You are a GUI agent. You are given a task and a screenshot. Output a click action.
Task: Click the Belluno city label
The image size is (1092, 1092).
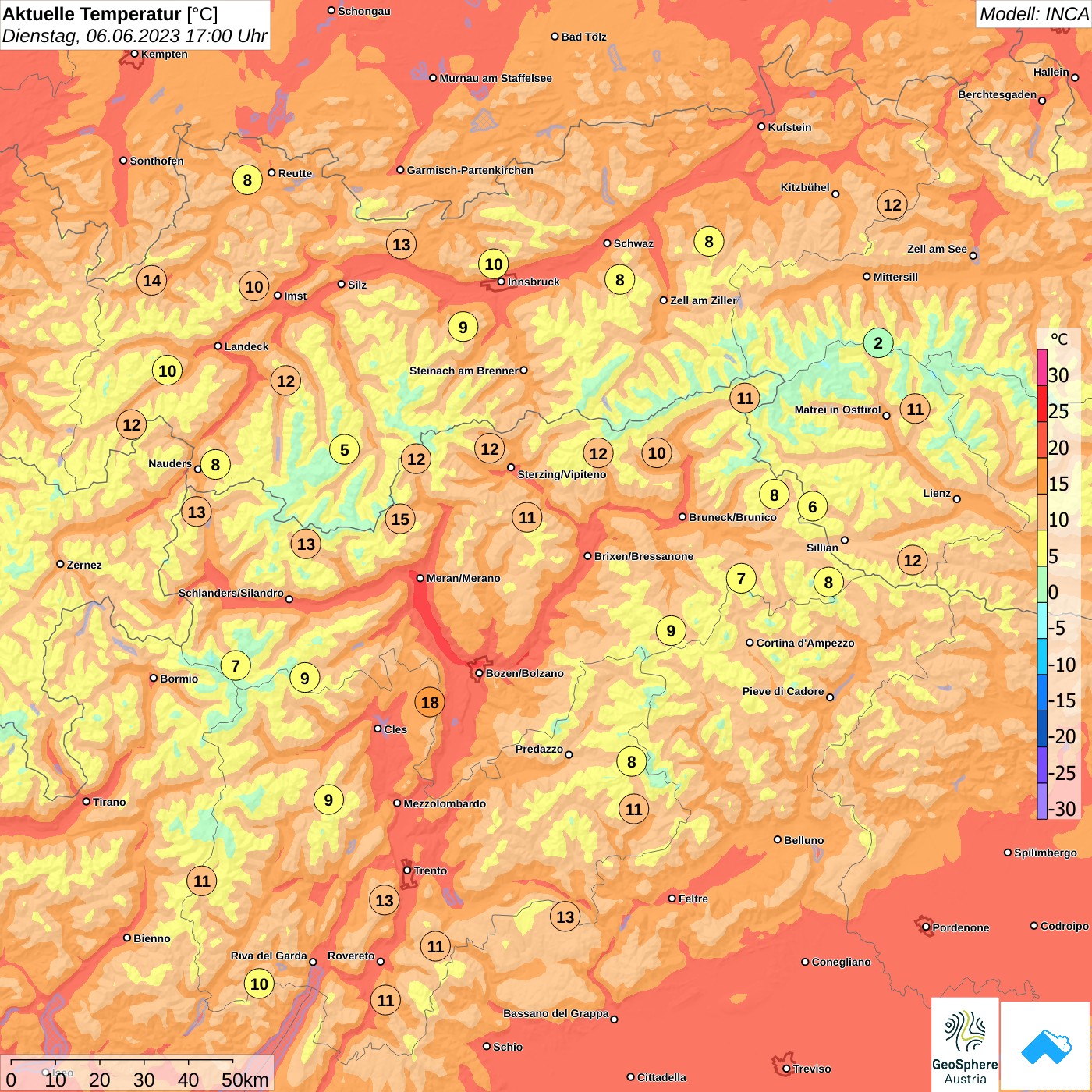click(x=804, y=840)
